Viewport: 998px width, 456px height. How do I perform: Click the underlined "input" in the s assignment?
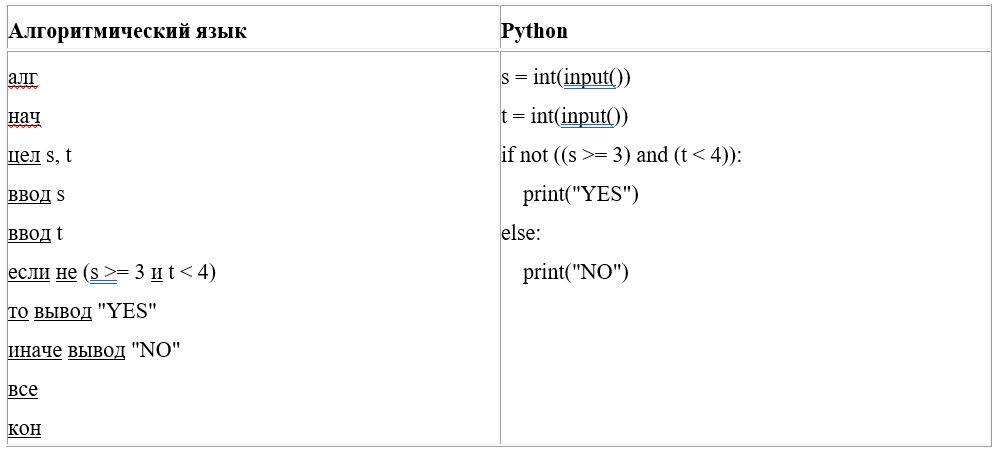[x=587, y=77]
